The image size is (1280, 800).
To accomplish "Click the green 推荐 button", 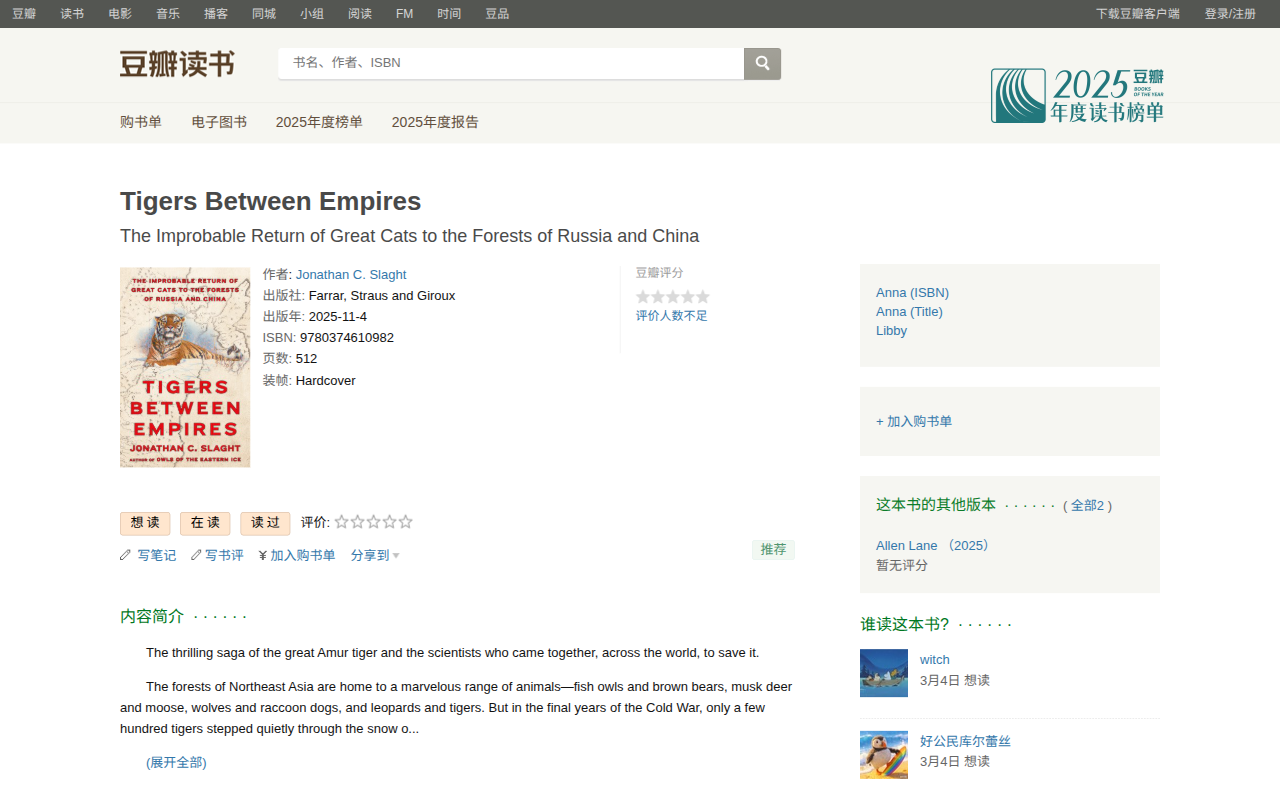I will pos(773,549).
